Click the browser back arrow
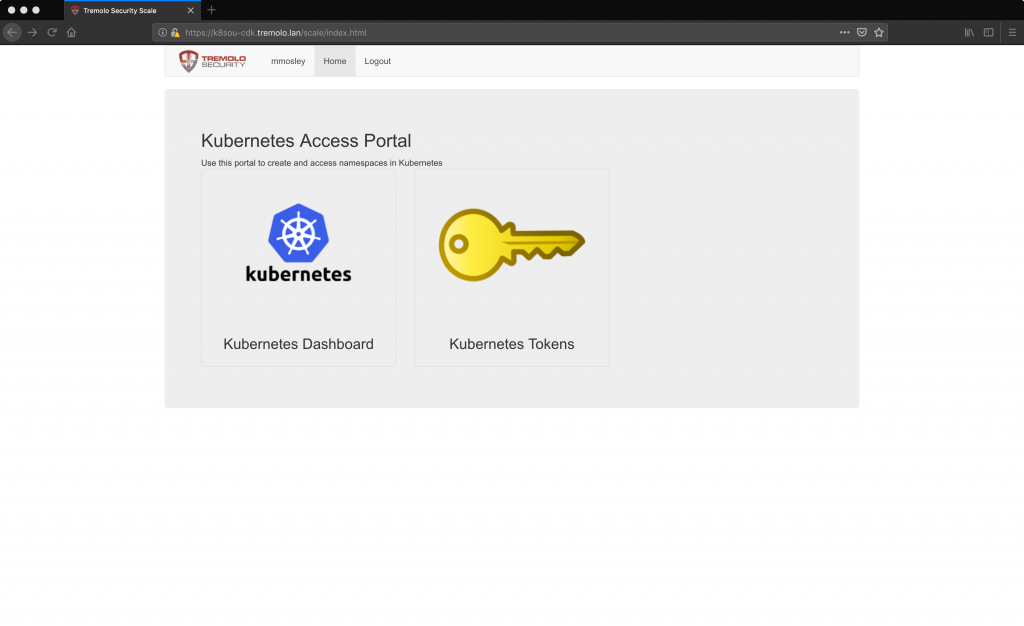 12,32
